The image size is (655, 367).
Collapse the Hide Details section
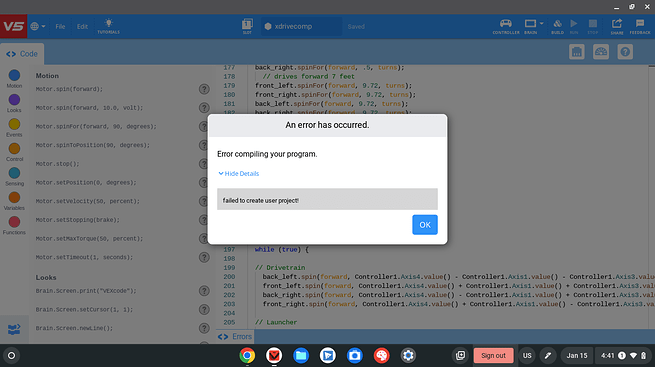[239, 174]
